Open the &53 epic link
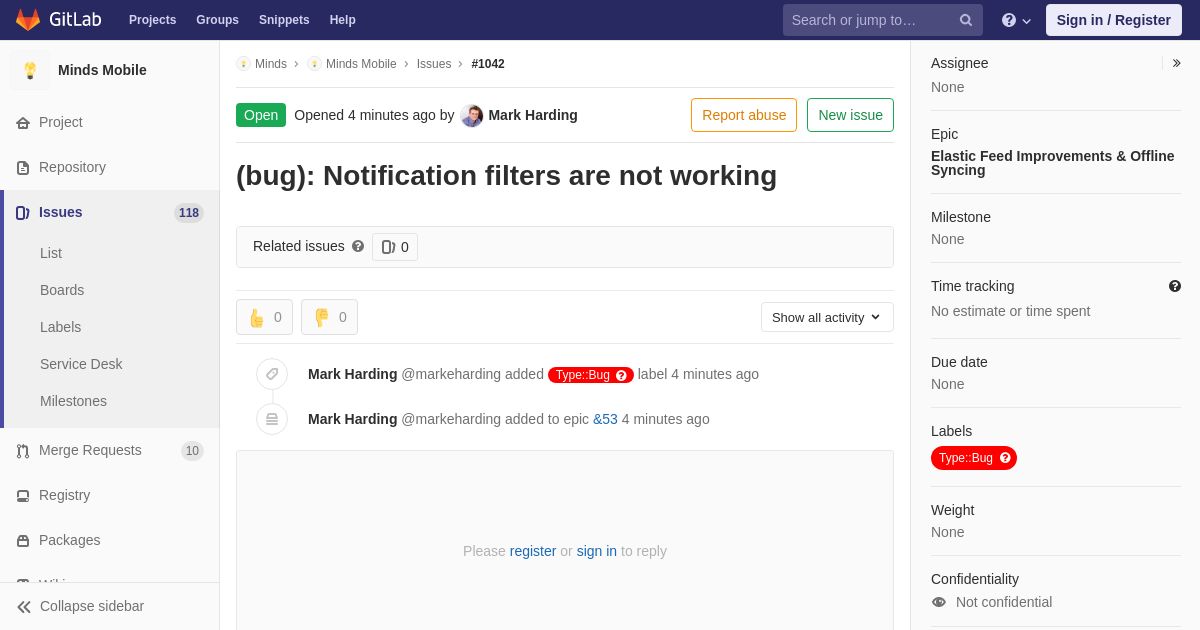Viewport: 1200px width, 630px height. coord(605,419)
